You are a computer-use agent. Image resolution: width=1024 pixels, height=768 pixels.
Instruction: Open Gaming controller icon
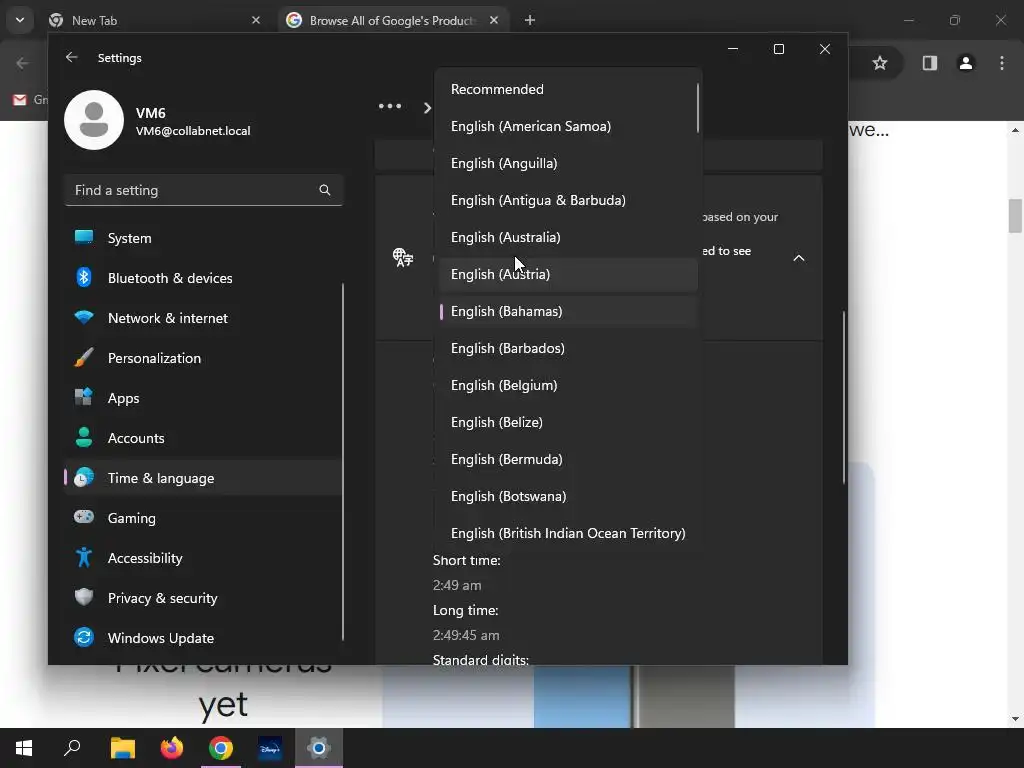point(84,517)
